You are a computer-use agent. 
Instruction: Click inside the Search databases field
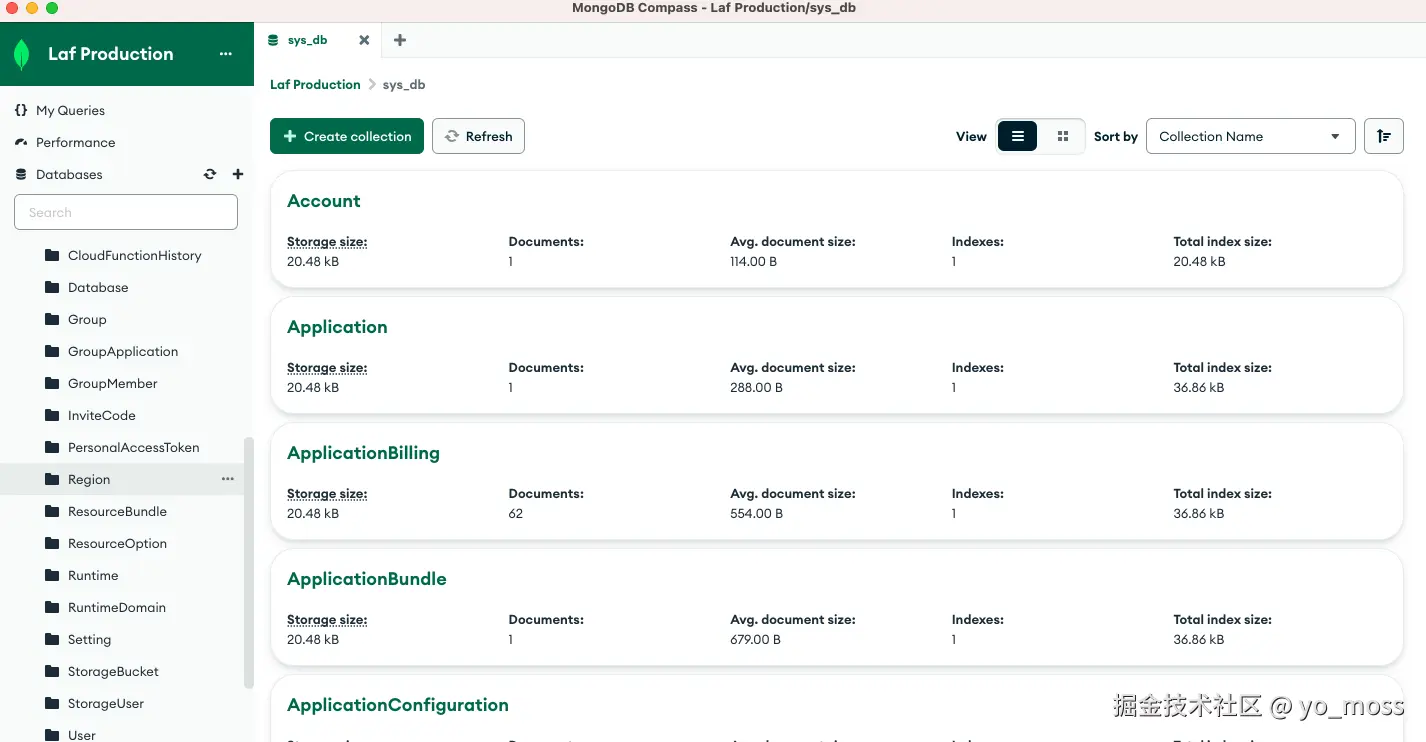125,212
